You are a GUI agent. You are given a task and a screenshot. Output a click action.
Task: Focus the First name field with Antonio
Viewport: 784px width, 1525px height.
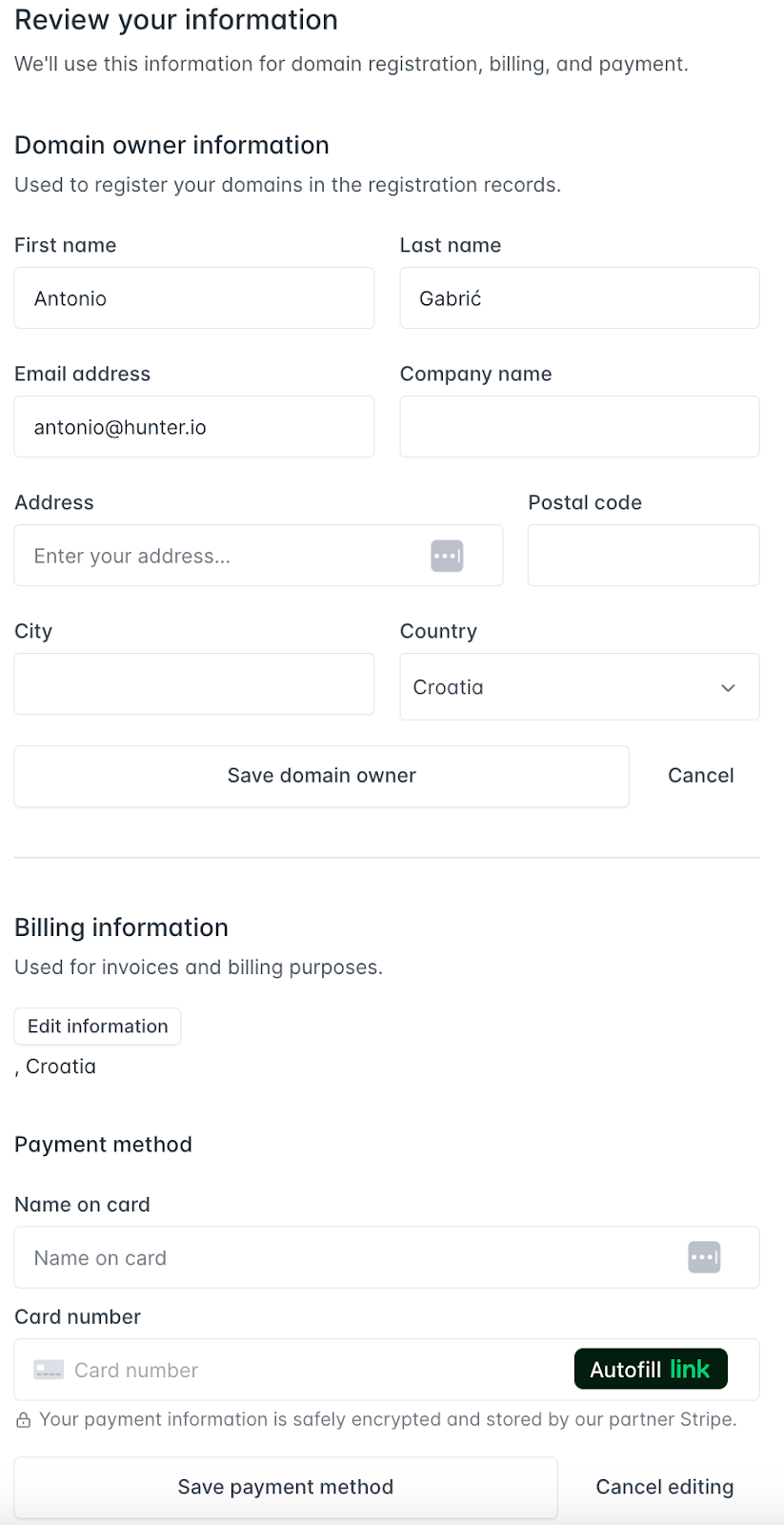point(193,298)
